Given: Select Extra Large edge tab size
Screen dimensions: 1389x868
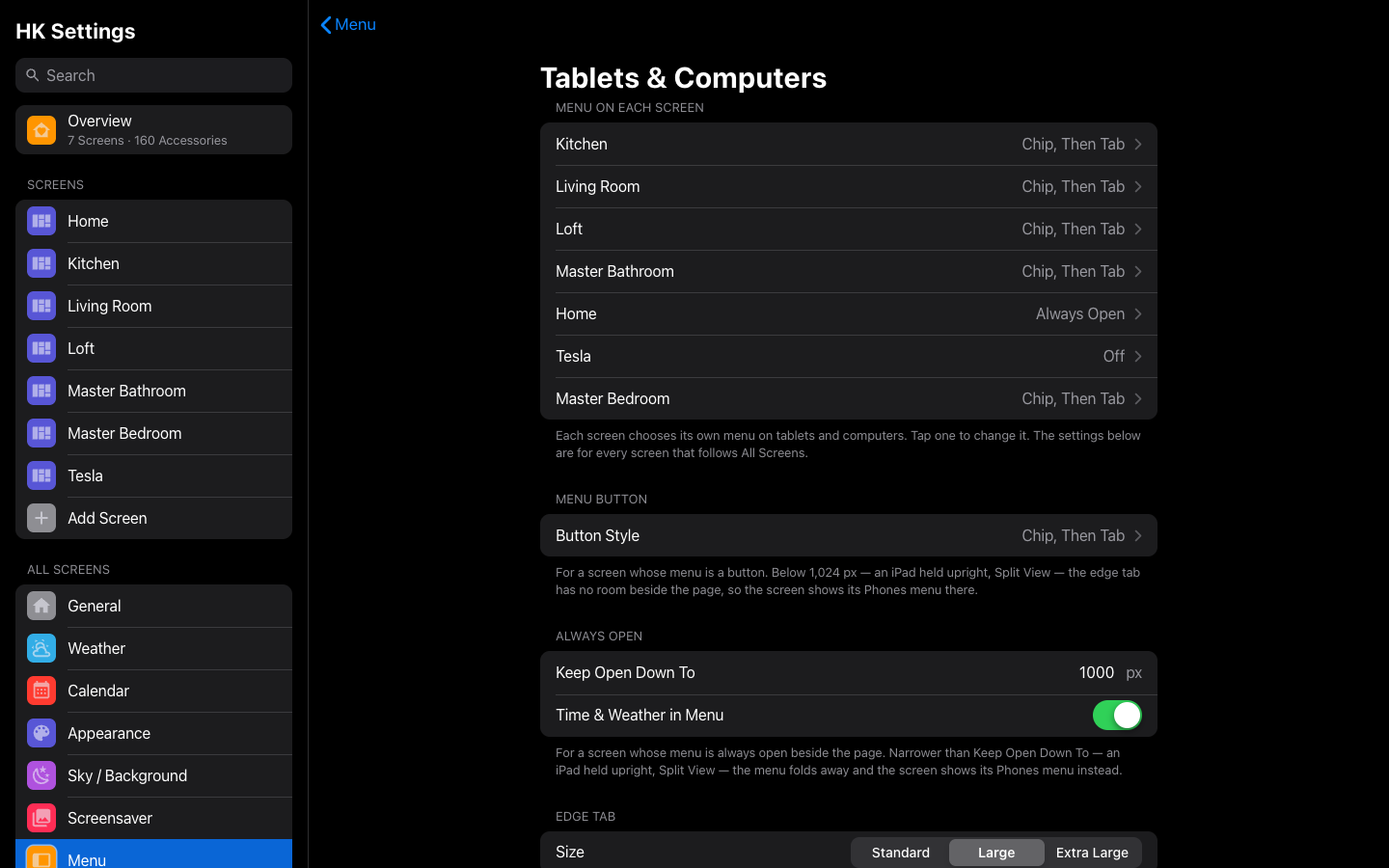Looking at the screenshot, I should [x=1092, y=853].
